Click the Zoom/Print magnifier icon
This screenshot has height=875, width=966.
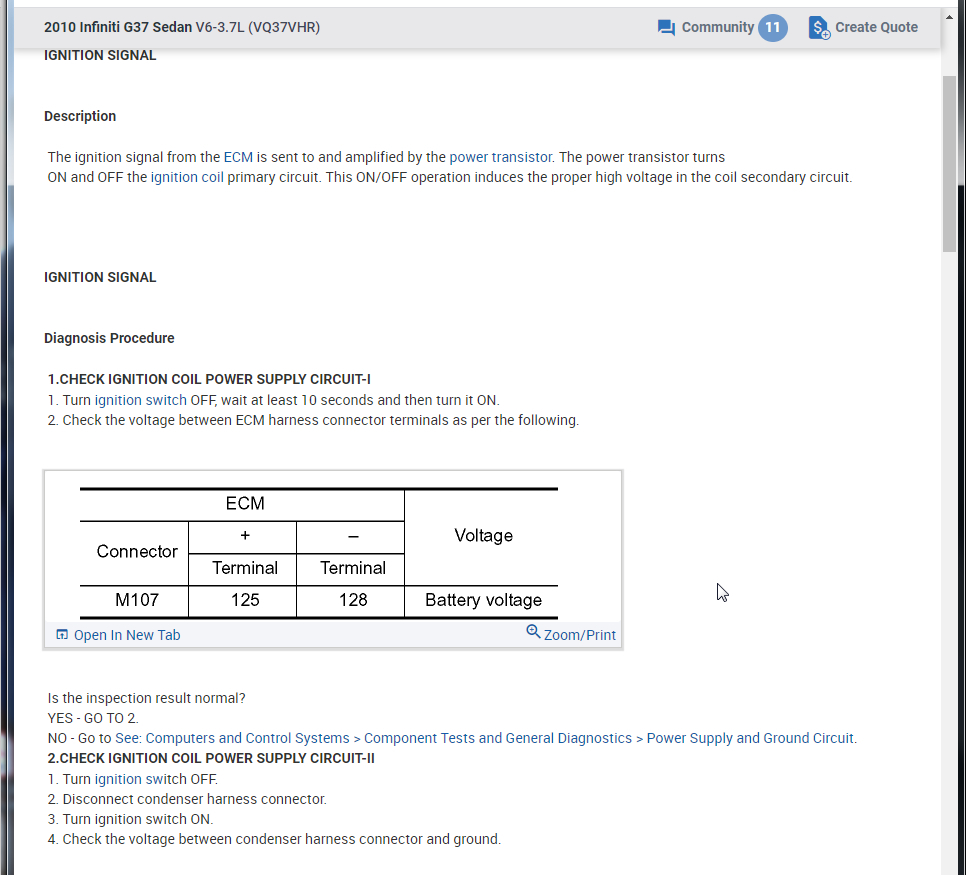[x=533, y=632]
